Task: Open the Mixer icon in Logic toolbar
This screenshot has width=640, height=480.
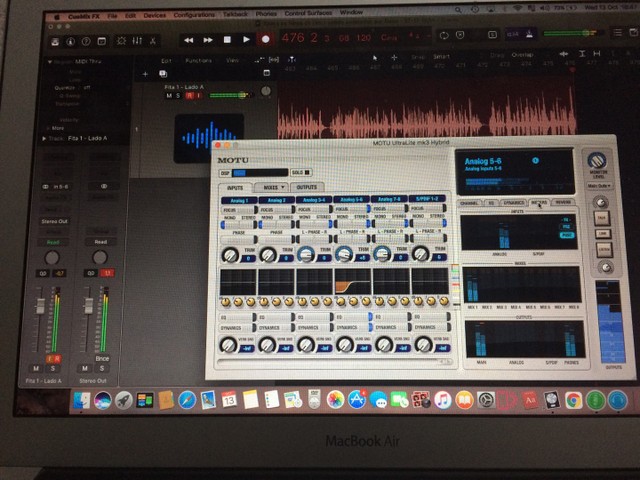Action: point(137,41)
